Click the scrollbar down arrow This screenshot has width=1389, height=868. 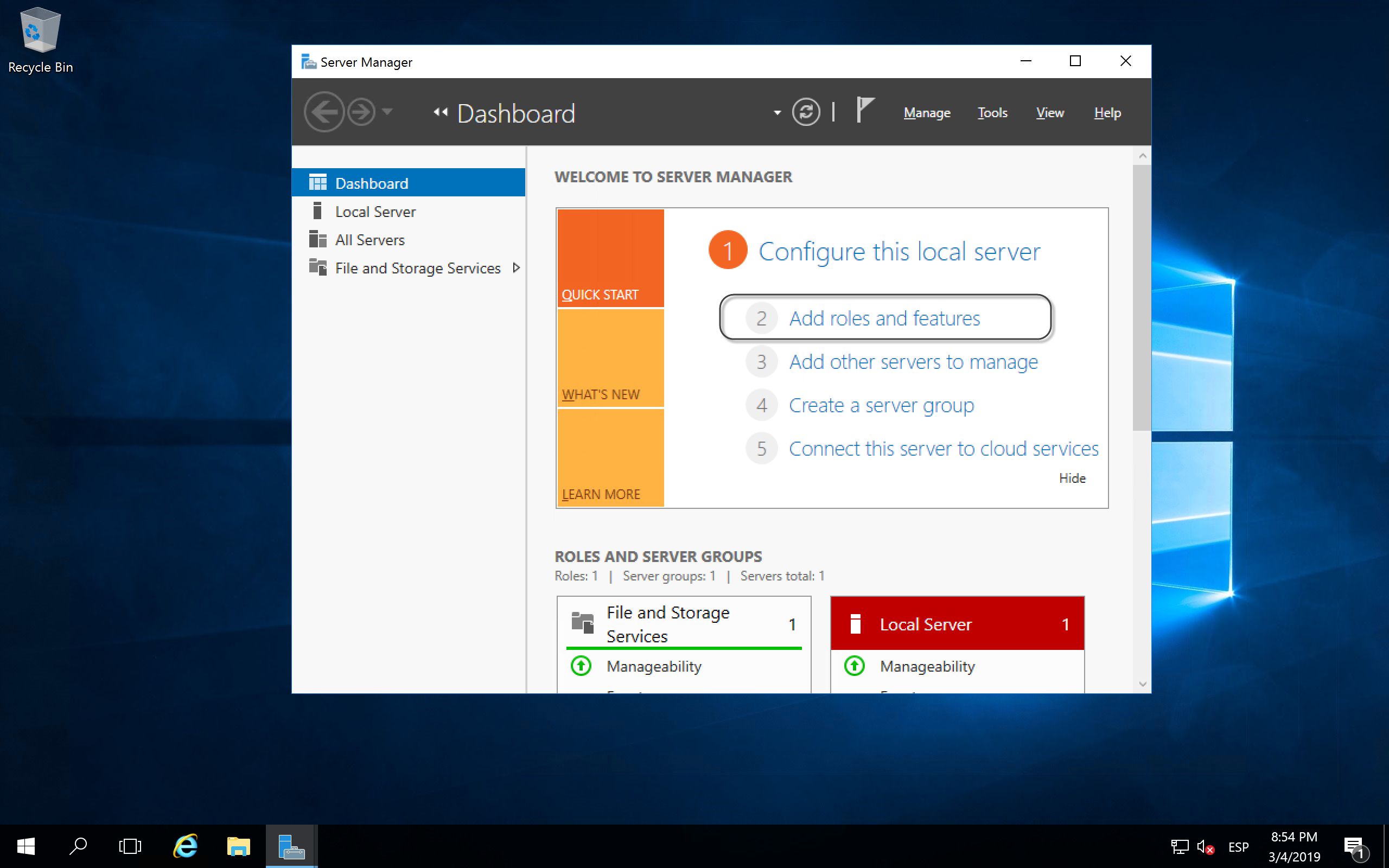coord(1142,684)
